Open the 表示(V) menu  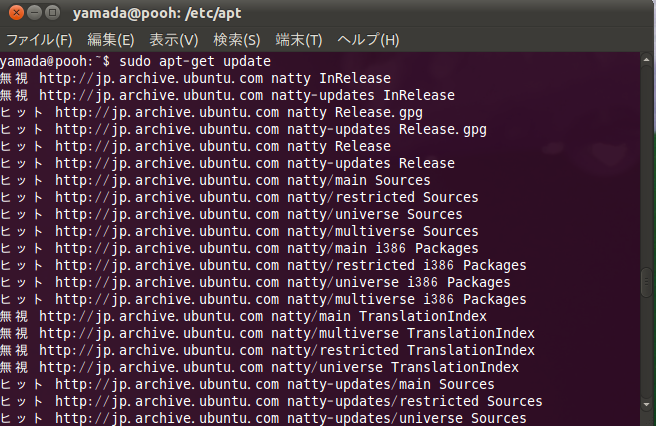[x=174, y=40]
